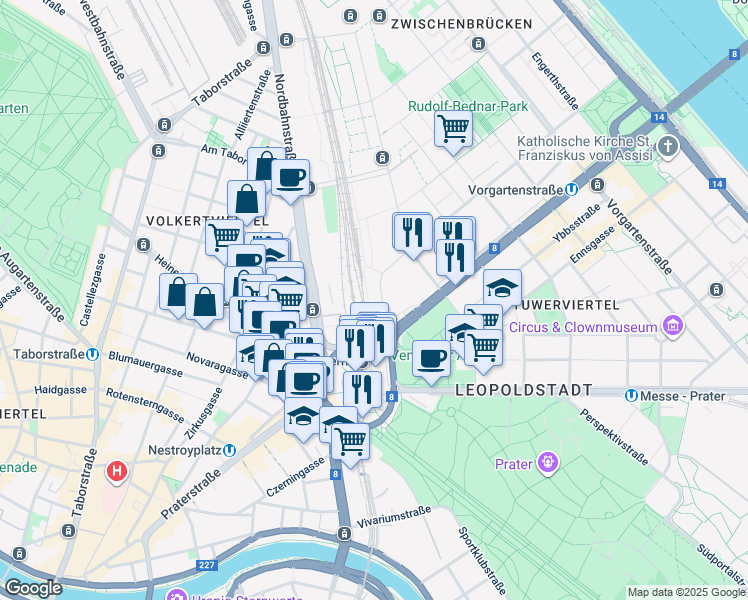The height and width of the screenshot is (600, 748).
Task: Click the Map data ©2025 Google attribution
Action: pyautogui.click(x=687, y=593)
